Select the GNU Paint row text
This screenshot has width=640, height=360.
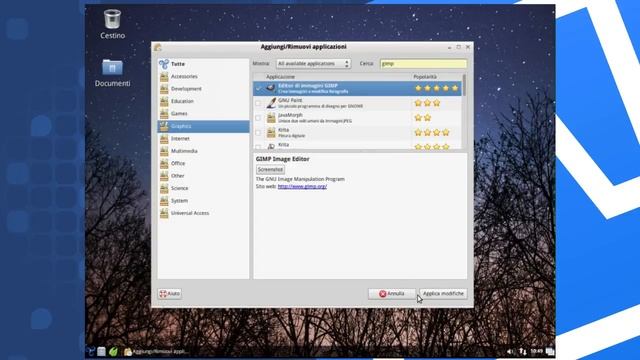pos(320,103)
